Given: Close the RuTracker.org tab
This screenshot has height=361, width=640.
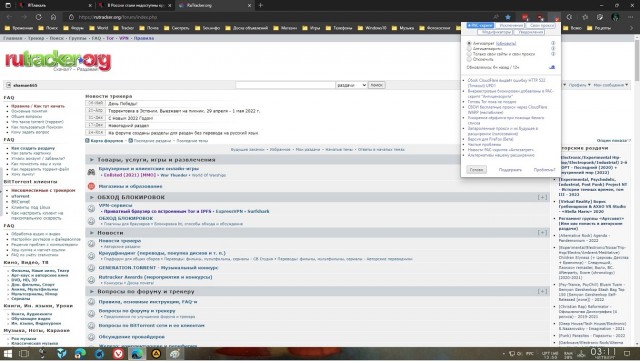Looking at the screenshot, I should click(x=249, y=5).
